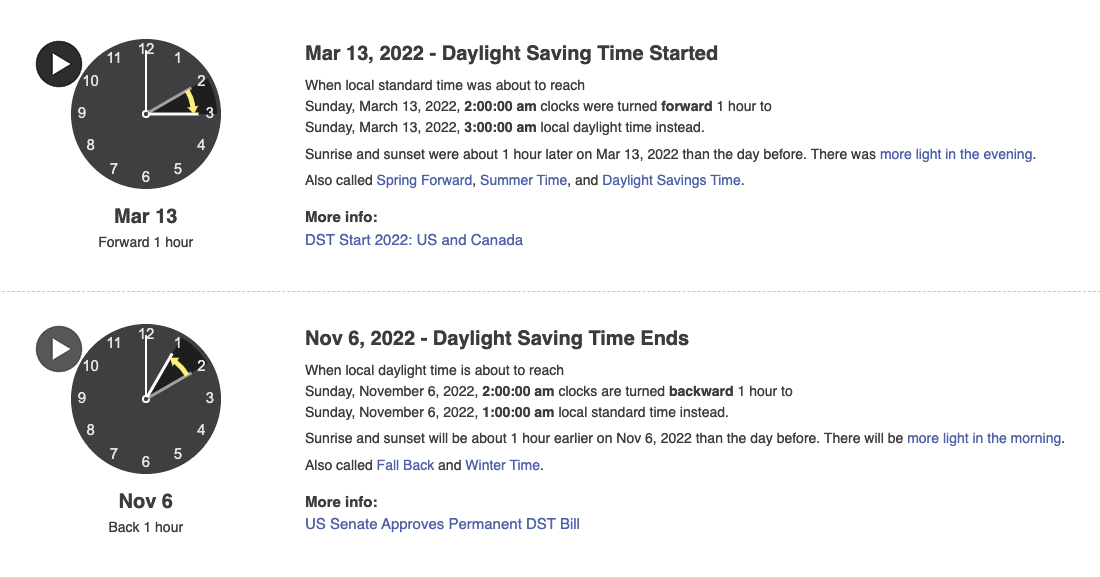Open the Spring Forward link
Viewport: 1100px width, 577px height.
coord(423,179)
